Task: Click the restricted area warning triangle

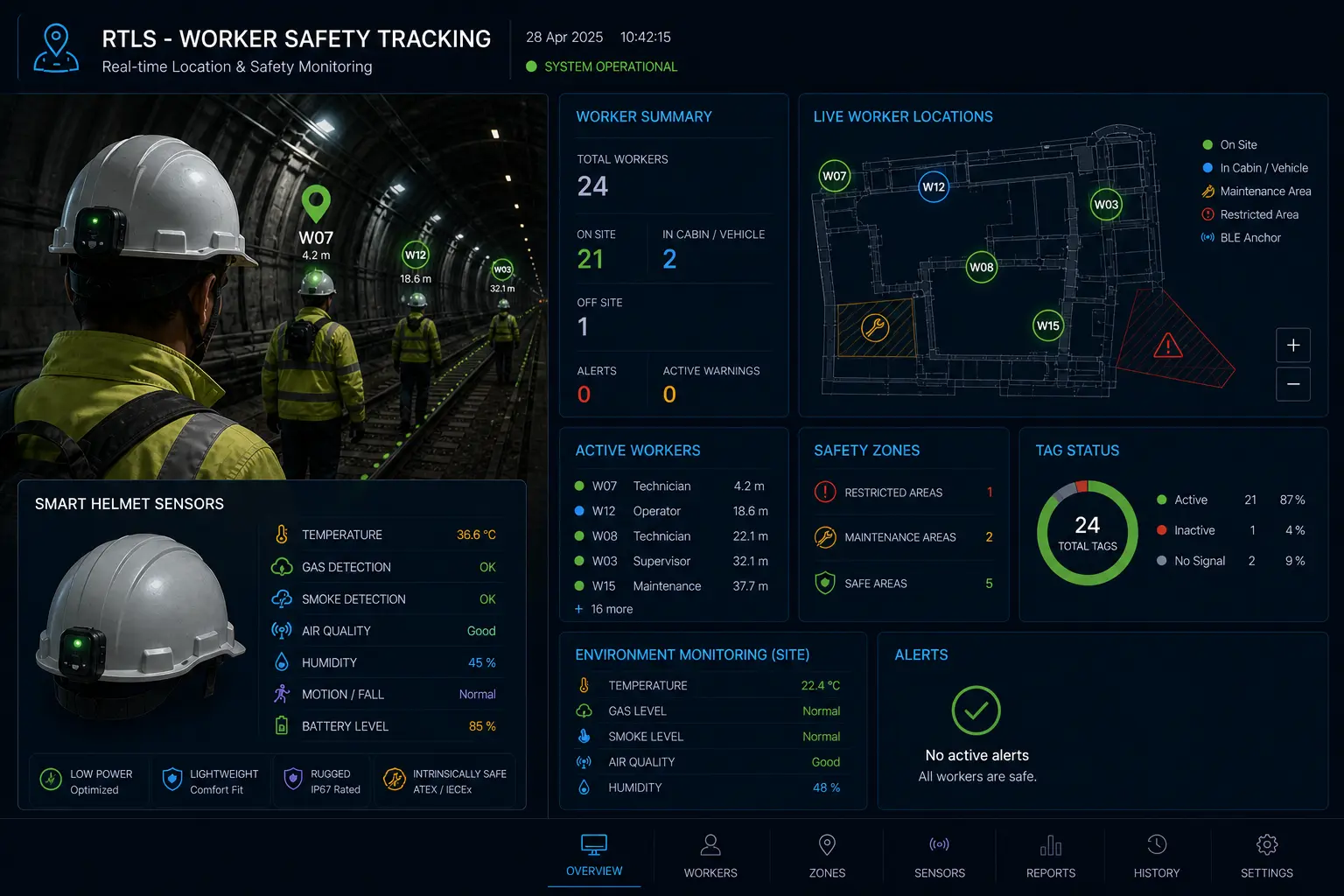Action: point(1168,346)
